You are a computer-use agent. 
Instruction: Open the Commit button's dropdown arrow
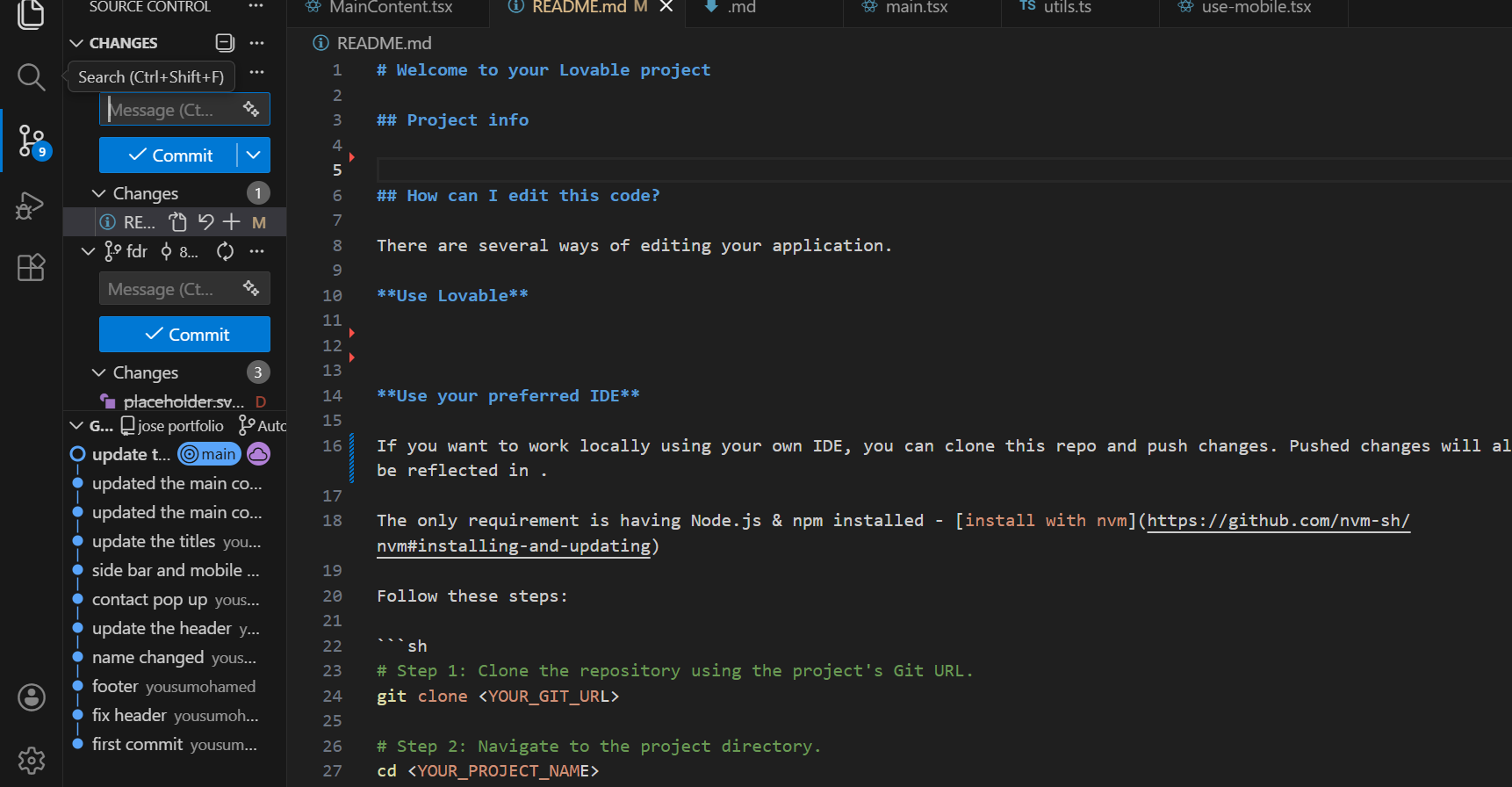click(x=254, y=155)
